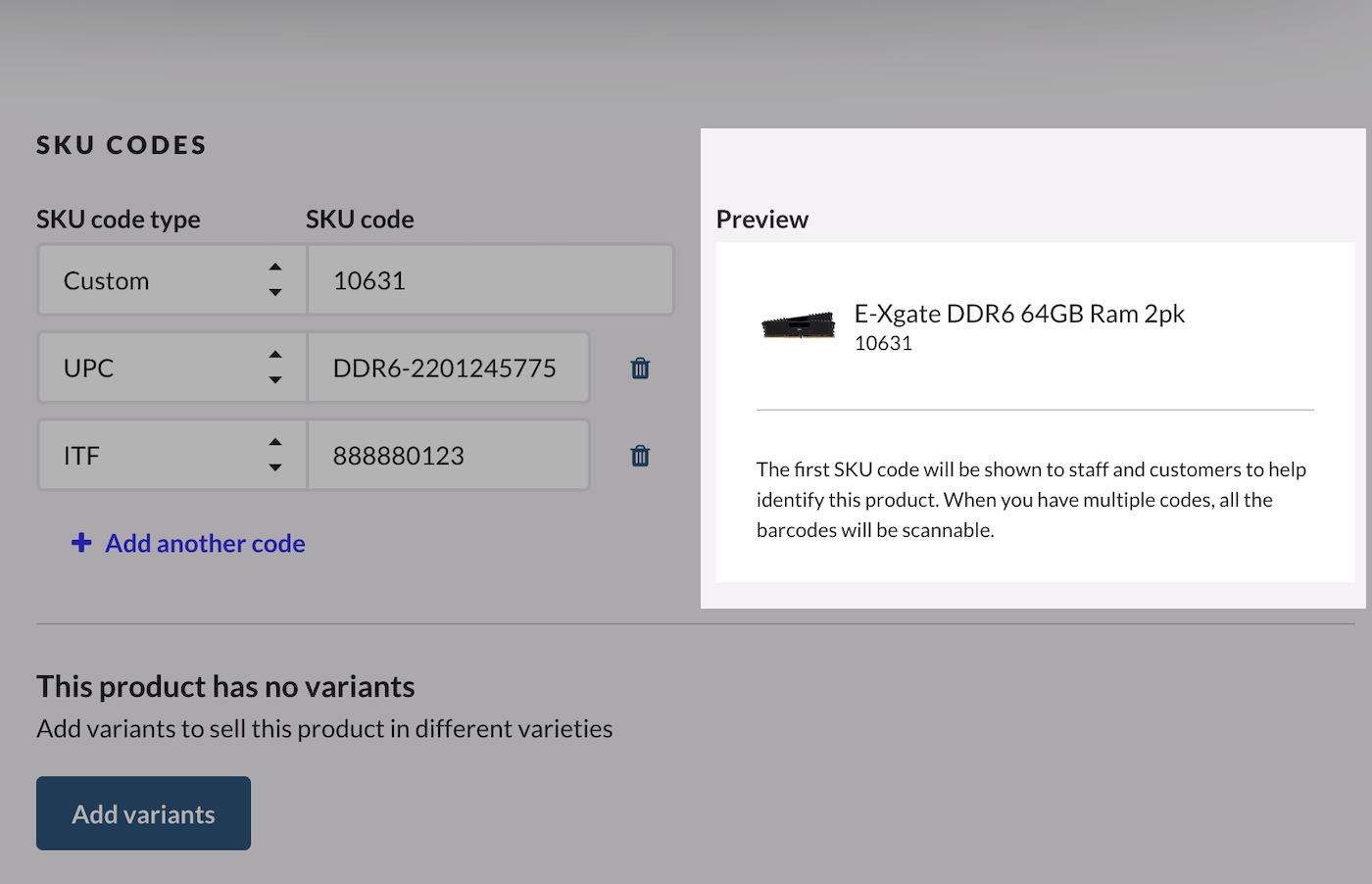The height and width of the screenshot is (884, 1372).
Task: Click the preview help text about scannable barcodes
Action: point(1031,500)
